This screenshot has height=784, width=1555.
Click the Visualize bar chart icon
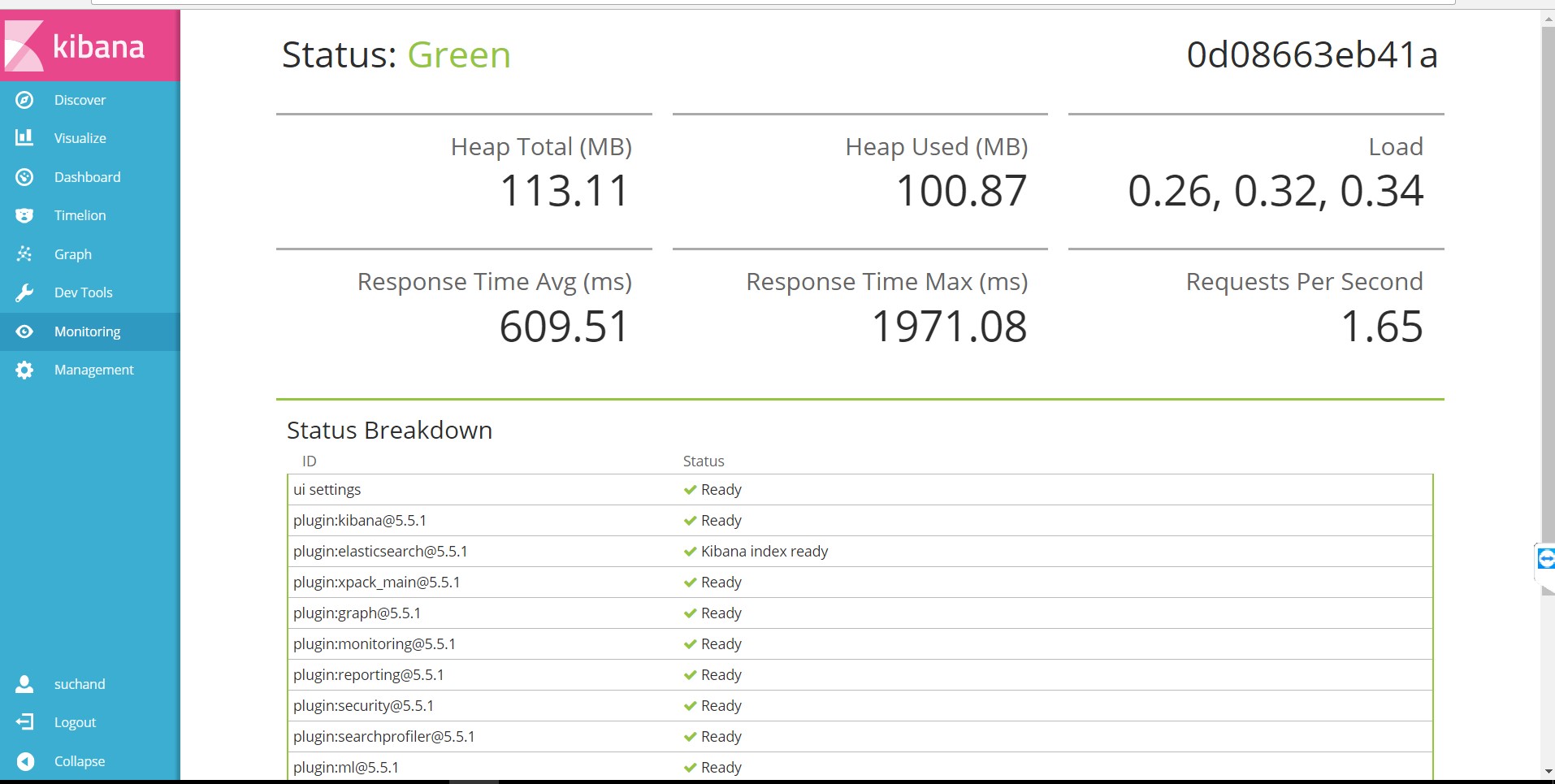[x=24, y=137]
